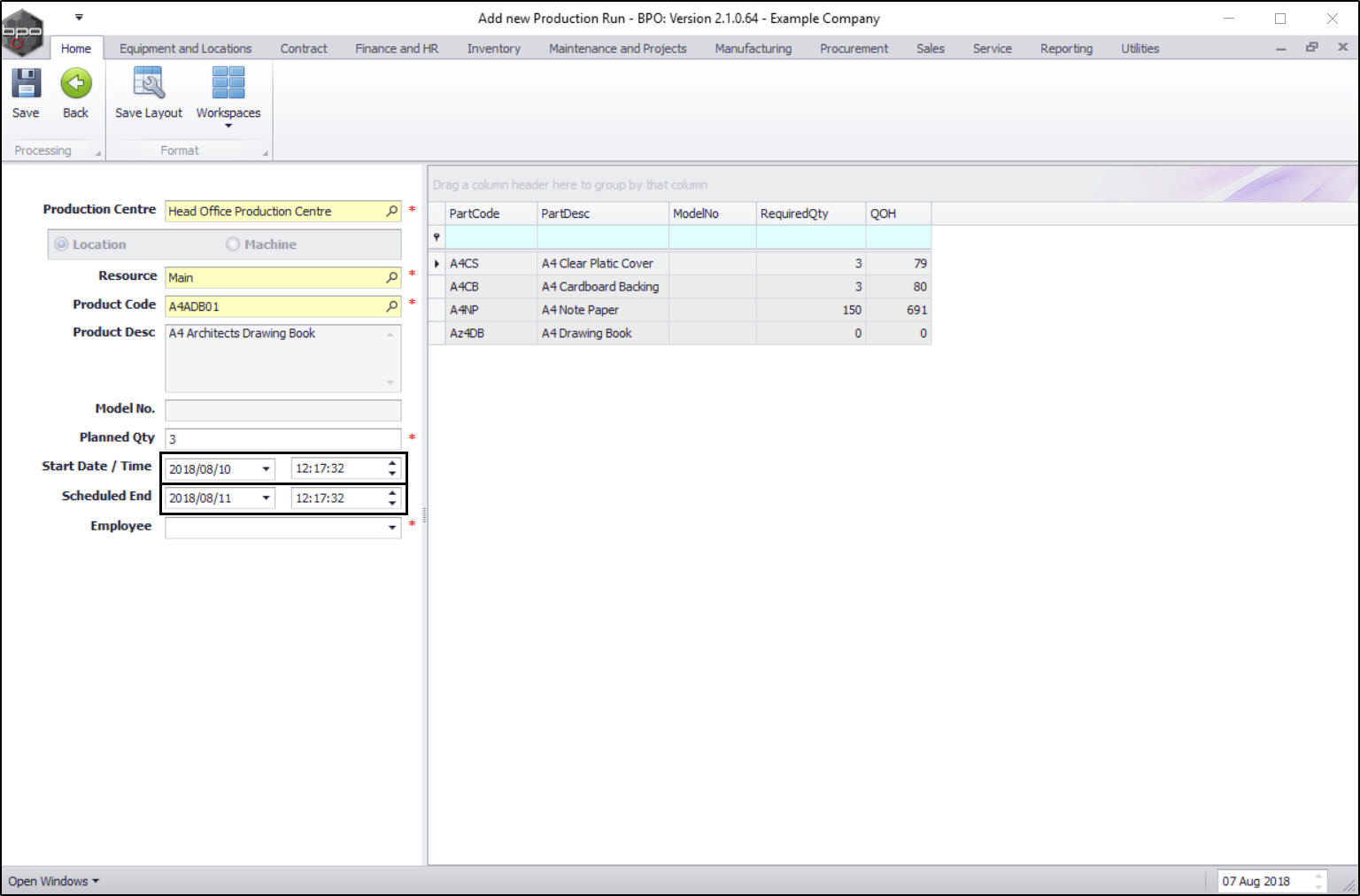1360x896 pixels.
Task: Click the Product Desc text area
Action: click(283, 358)
